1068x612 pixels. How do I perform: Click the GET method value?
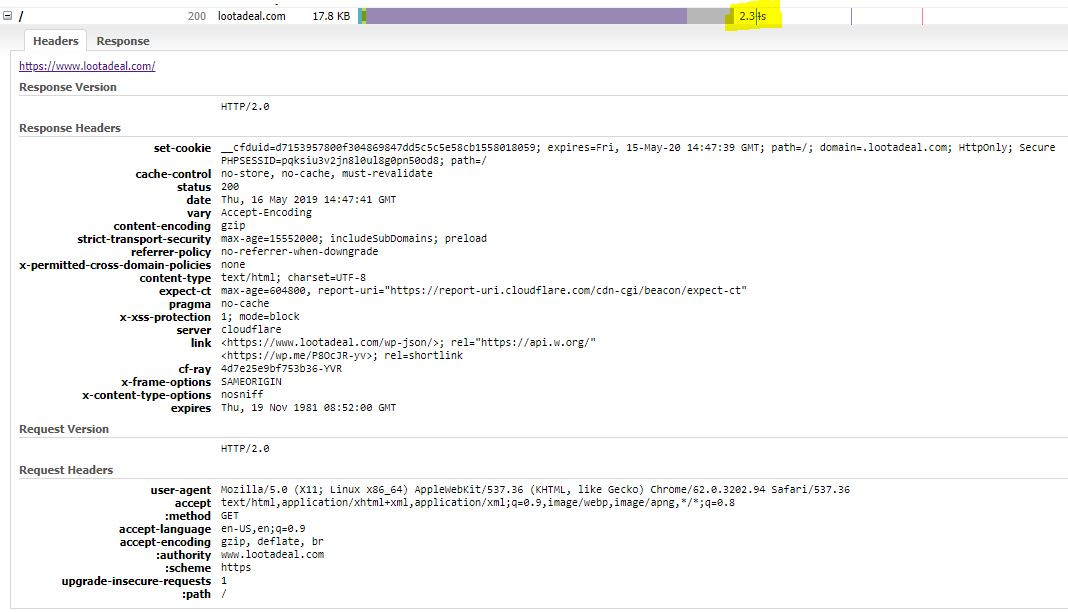coord(230,515)
